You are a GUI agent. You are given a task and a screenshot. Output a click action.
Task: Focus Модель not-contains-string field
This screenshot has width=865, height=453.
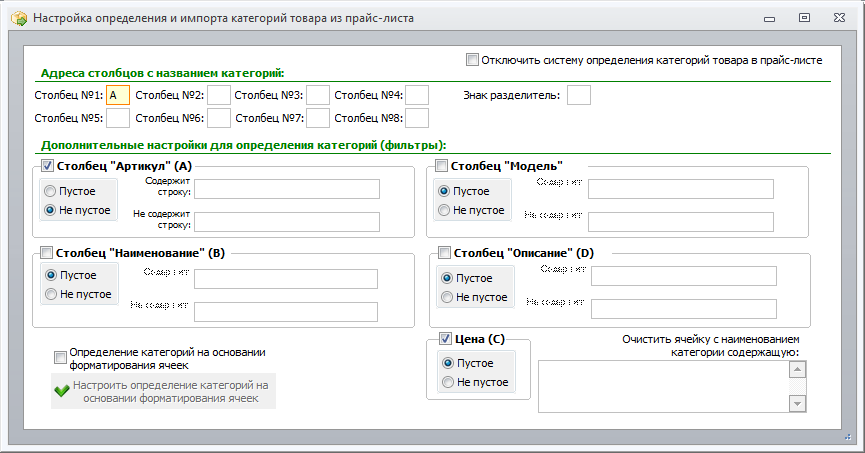coord(681,222)
